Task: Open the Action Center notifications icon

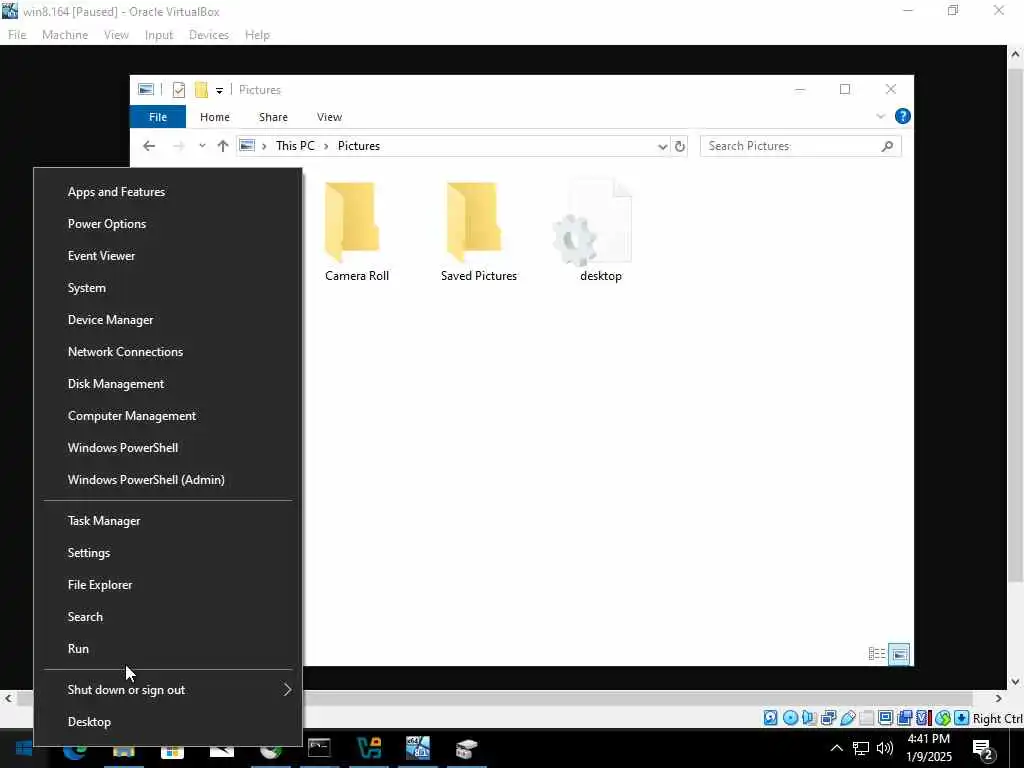Action: (x=982, y=749)
